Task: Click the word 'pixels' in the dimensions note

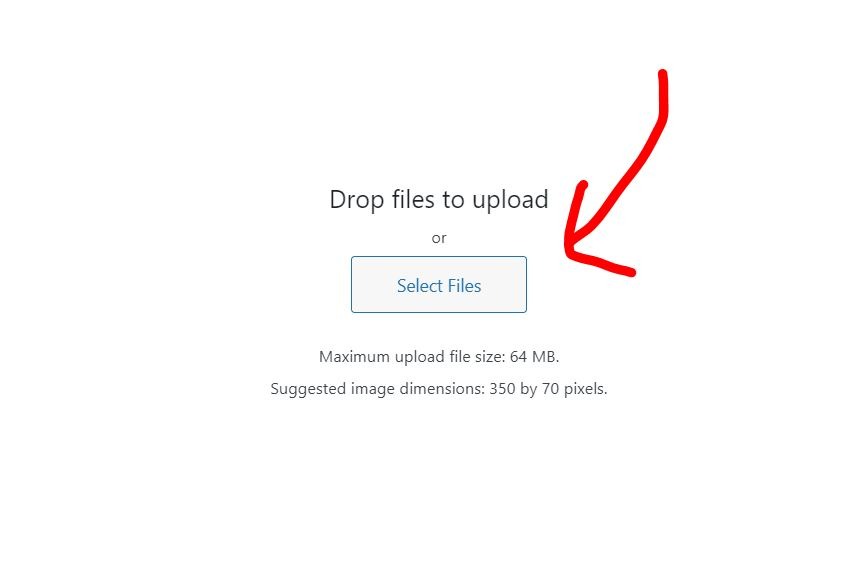Action: (x=585, y=389)
